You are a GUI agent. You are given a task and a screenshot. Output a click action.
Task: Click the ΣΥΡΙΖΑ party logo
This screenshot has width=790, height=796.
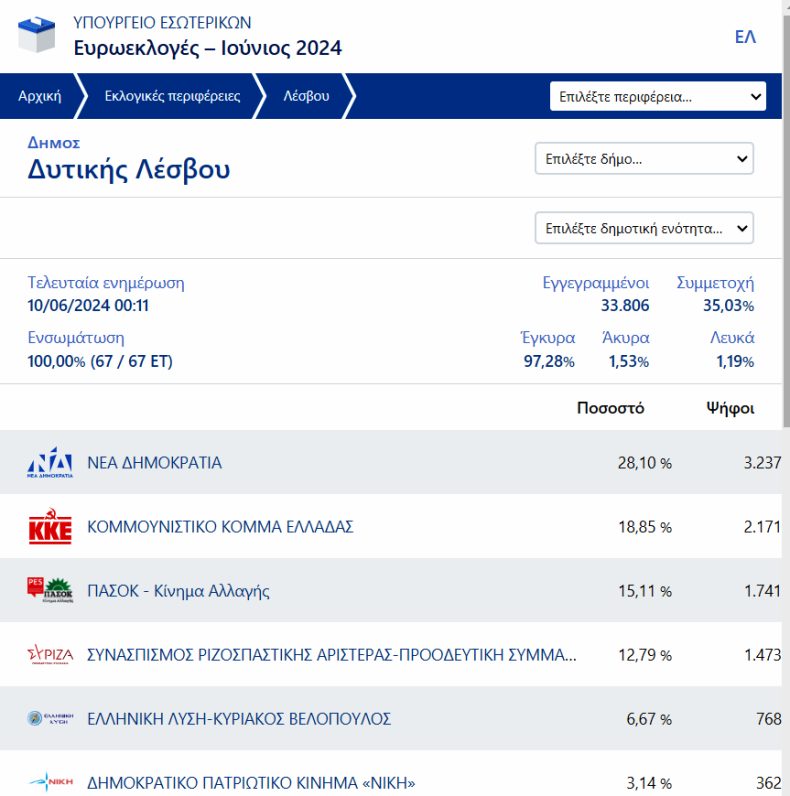pos(50,654)
